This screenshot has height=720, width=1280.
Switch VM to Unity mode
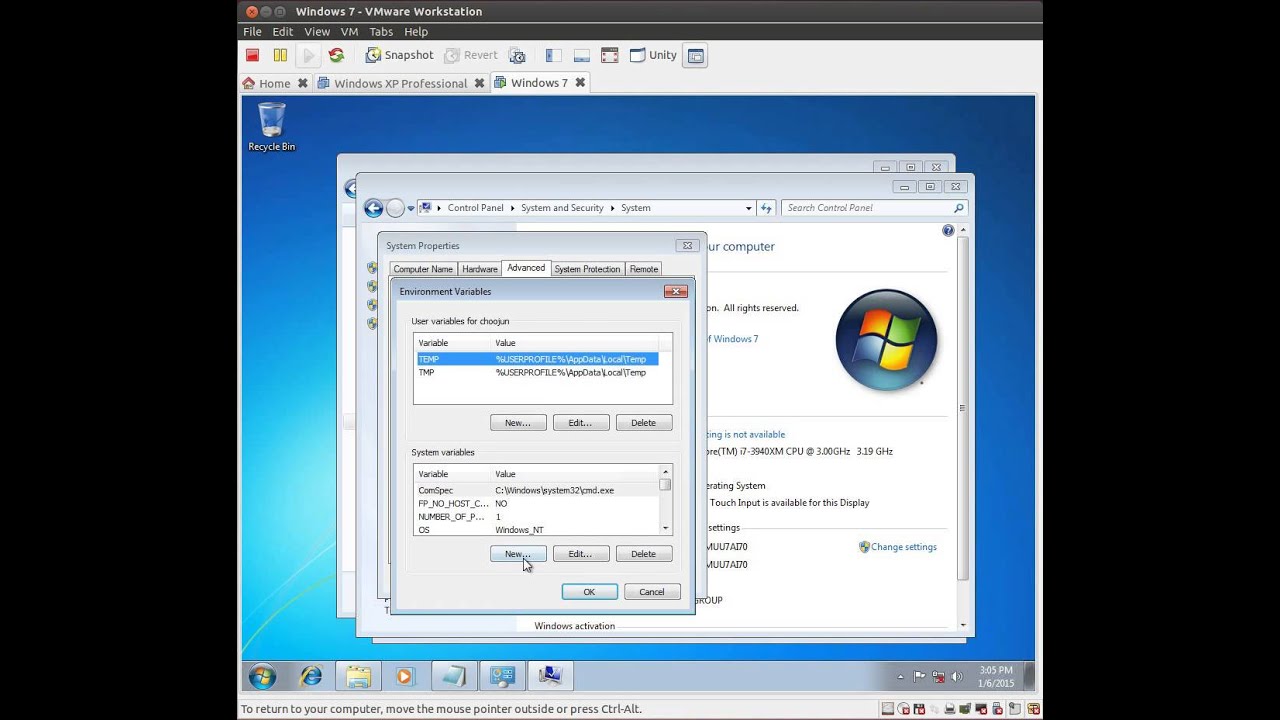[x=653, y=56]
